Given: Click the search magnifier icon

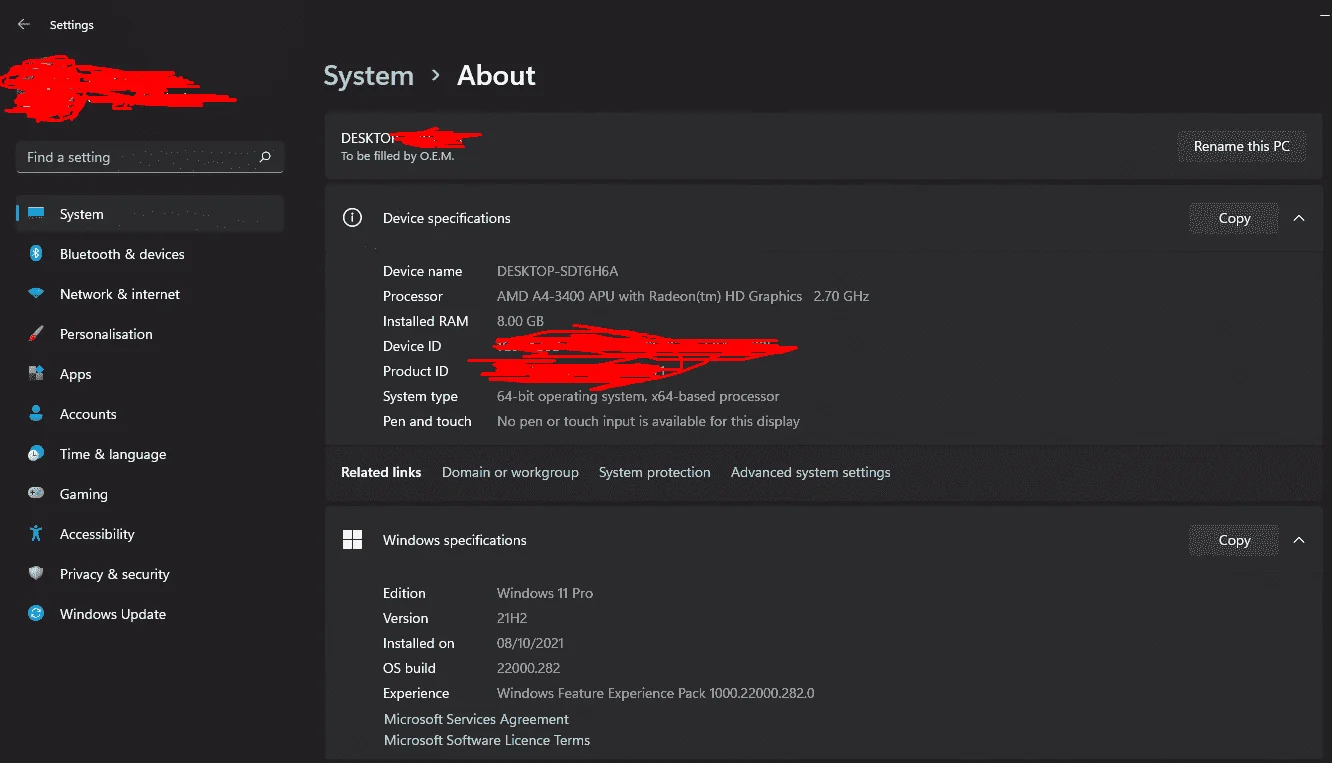Looking at the screenshot, I should click(x=265, y=157).
